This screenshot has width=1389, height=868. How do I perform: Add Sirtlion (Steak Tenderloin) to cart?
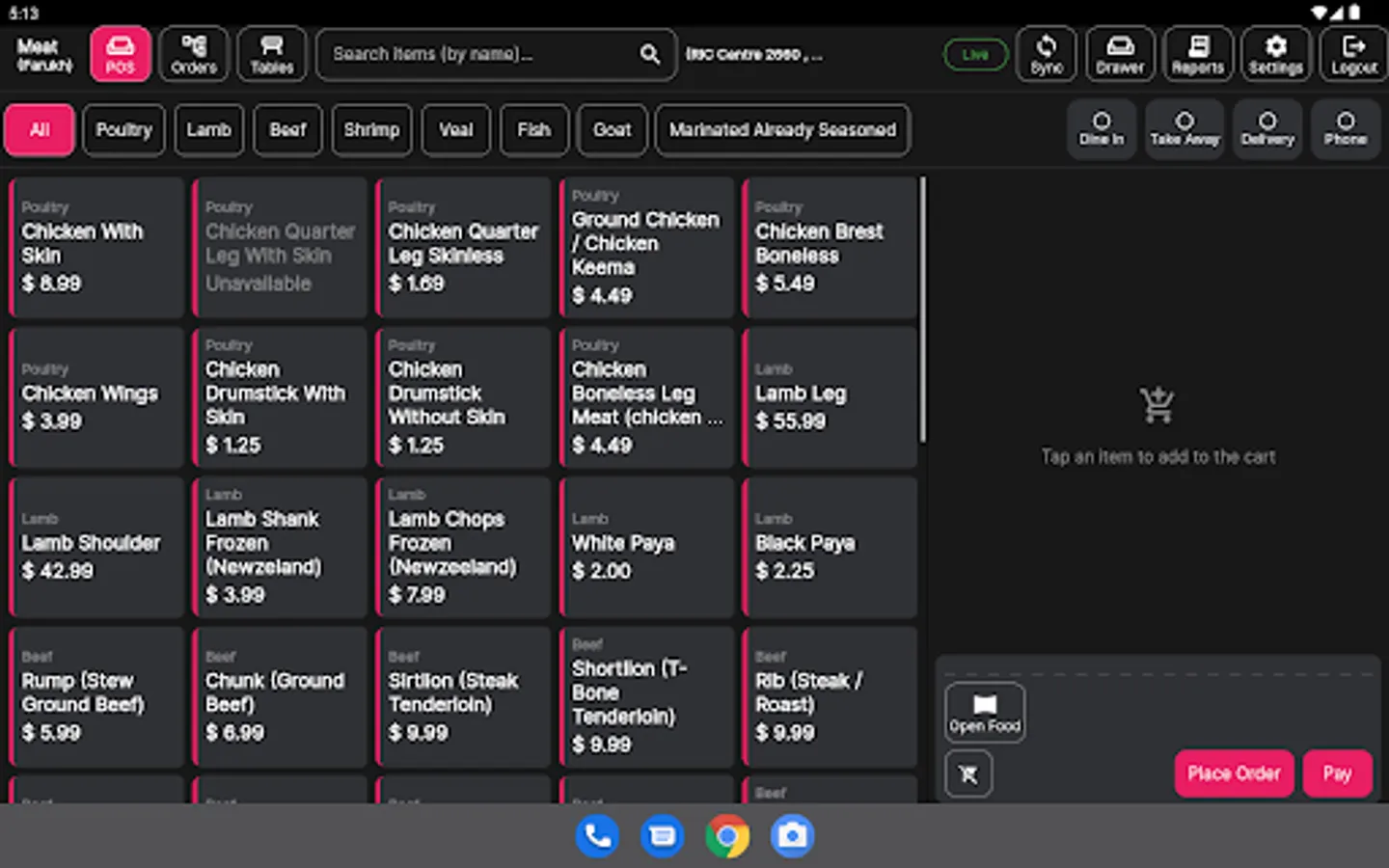point(463,697)
